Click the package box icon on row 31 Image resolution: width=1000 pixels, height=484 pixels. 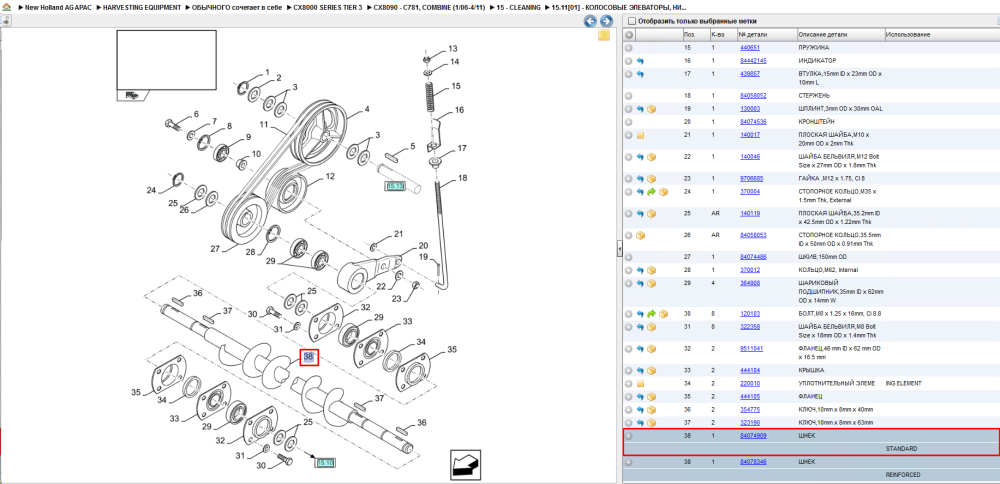point(651,327)
